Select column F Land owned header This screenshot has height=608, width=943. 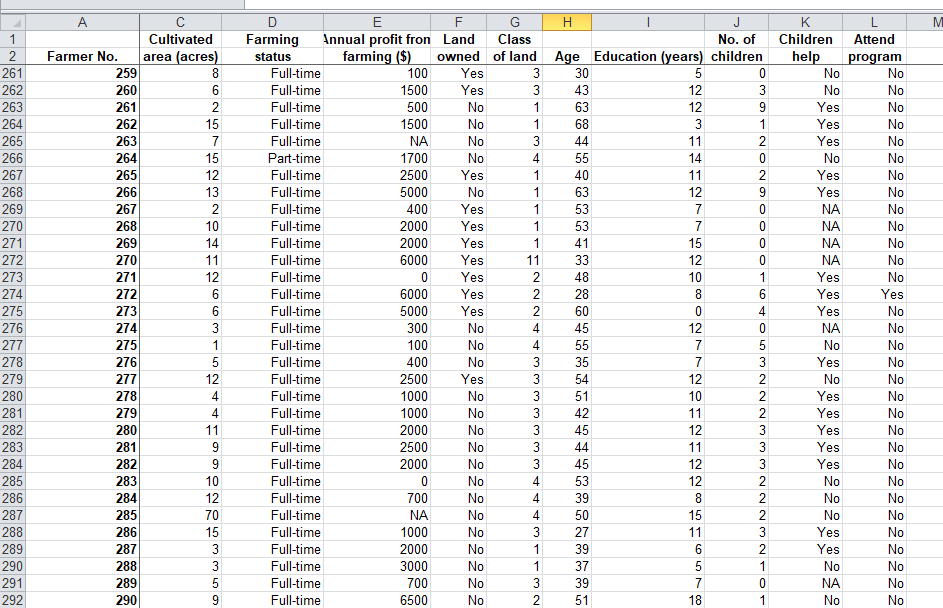tap(458, 21)
